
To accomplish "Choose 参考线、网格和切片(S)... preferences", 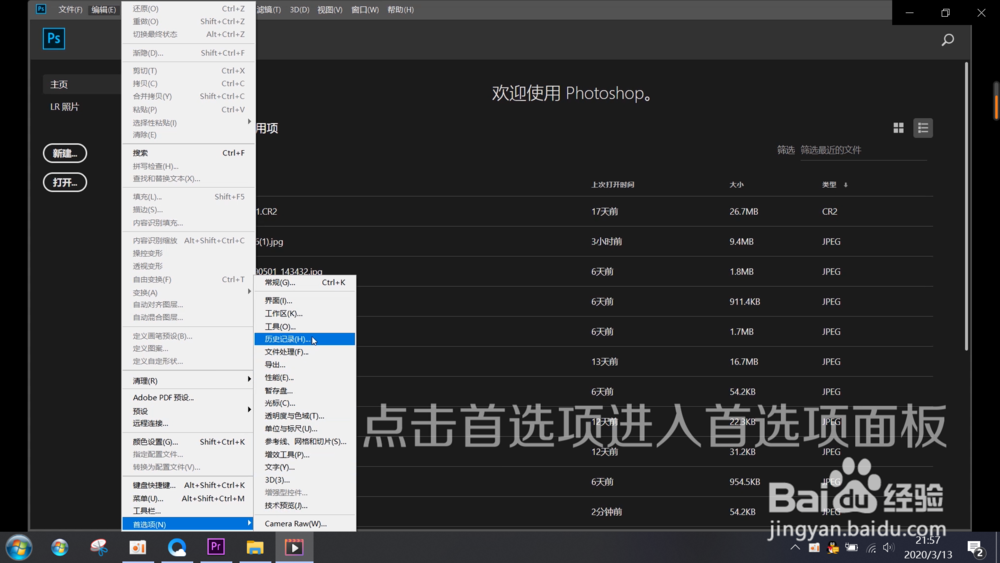I will 305,441.
